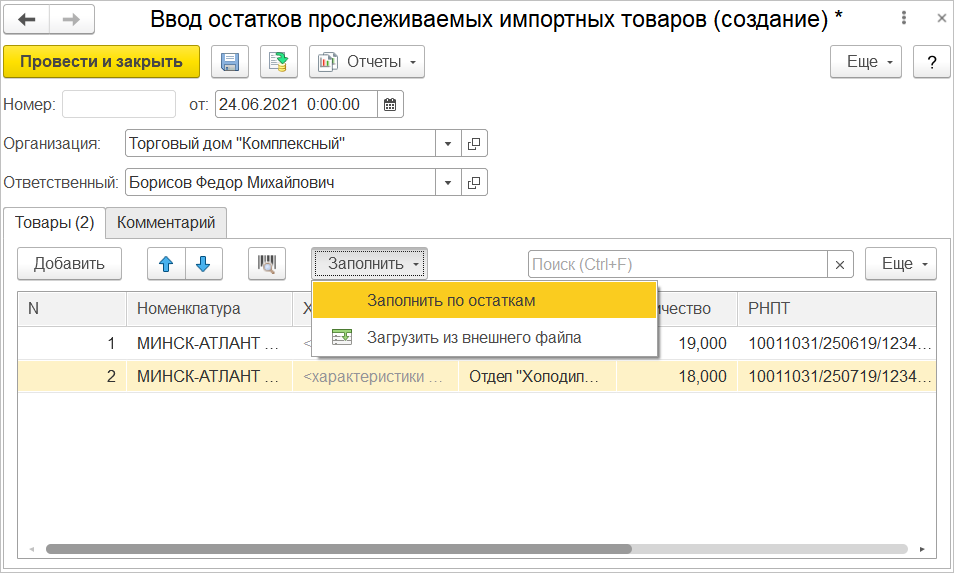
Task: Click the barcode scanner search icon
Action: click(267, 264)
